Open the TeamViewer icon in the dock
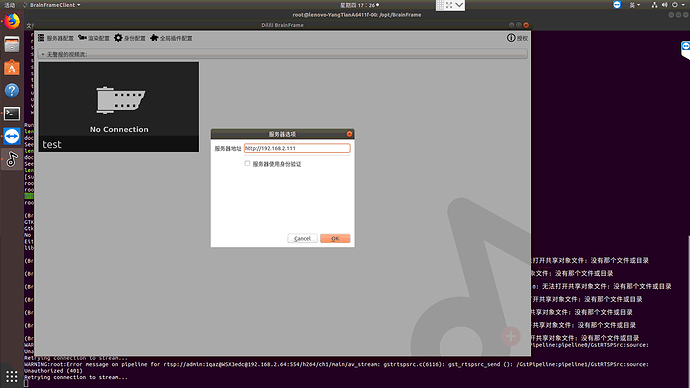This screenshot has height=388, width=690. coord(12,136)
